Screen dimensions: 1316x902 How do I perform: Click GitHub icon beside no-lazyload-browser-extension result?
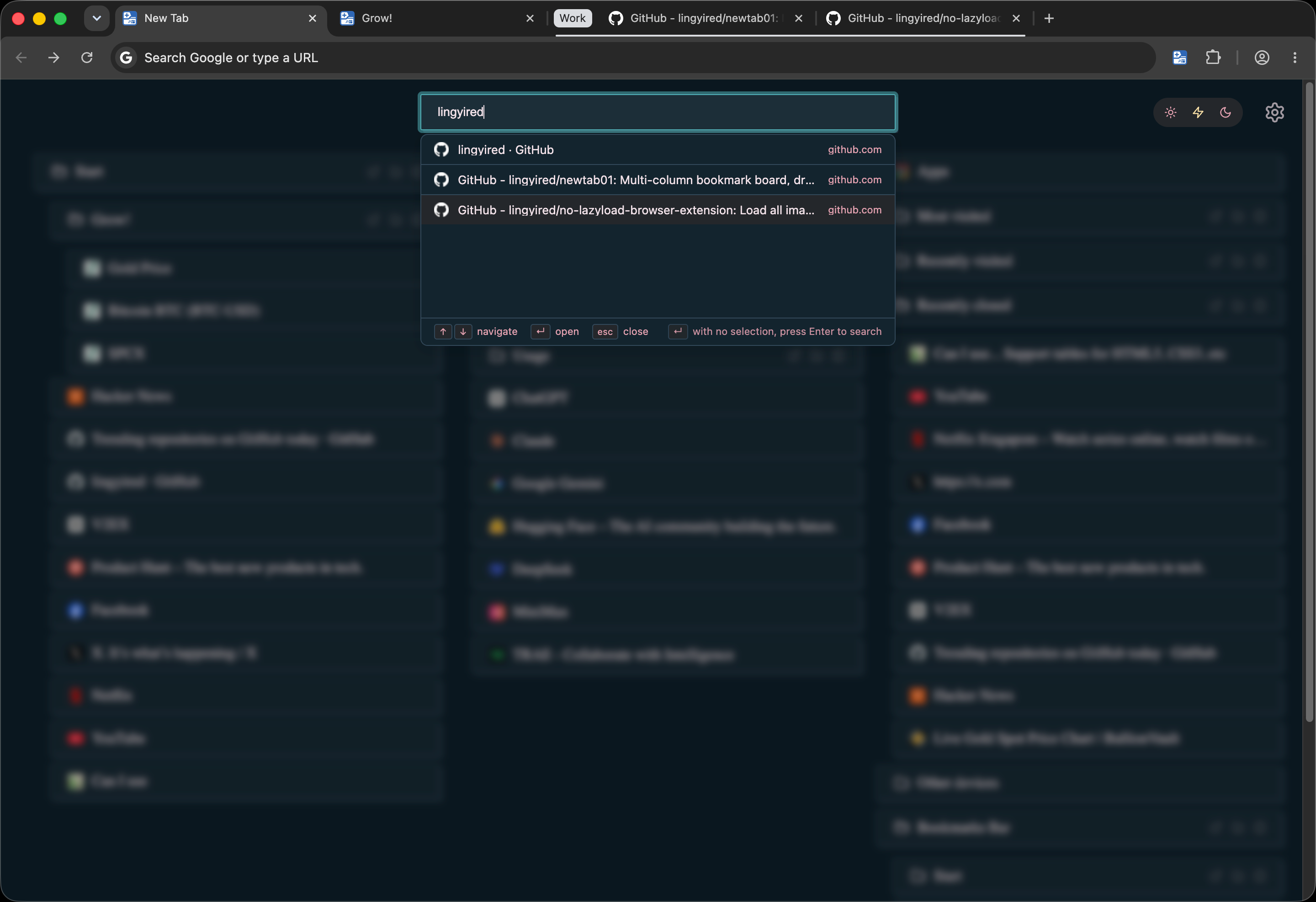pyautogui.click(x=441, y=210)
